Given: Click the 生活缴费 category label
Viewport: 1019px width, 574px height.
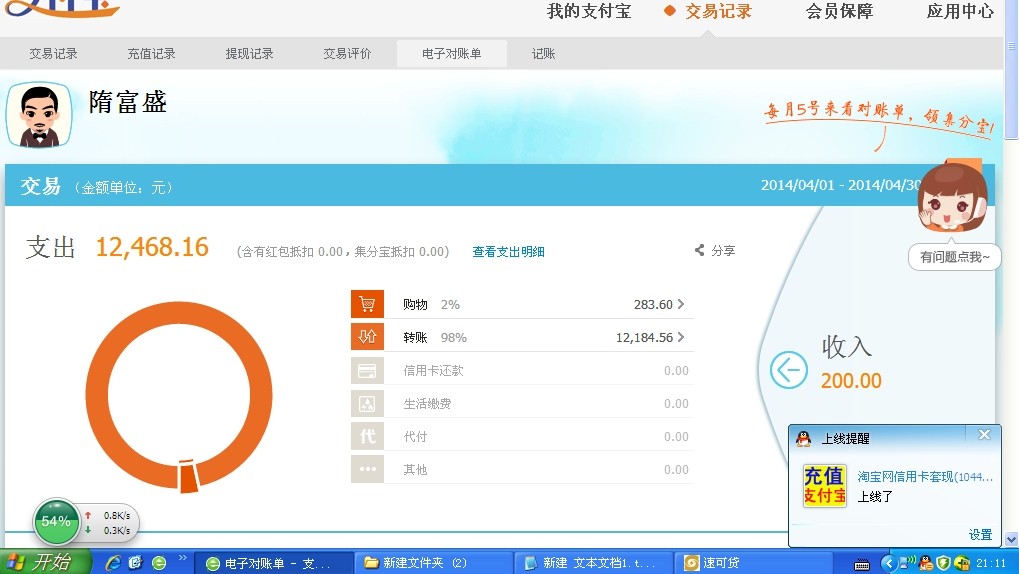Looking at the screenshot, I should (427, 404).
